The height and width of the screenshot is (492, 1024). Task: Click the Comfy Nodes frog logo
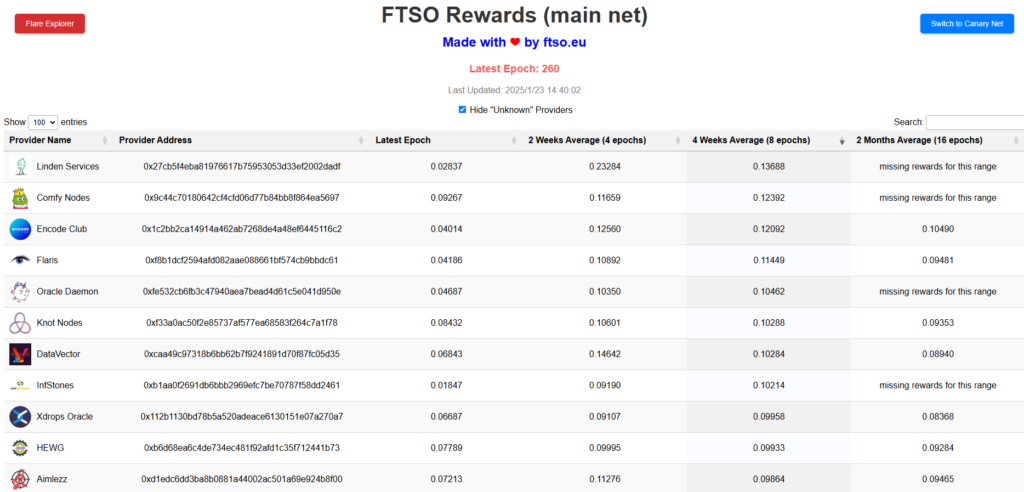click(x=20, y=198)
